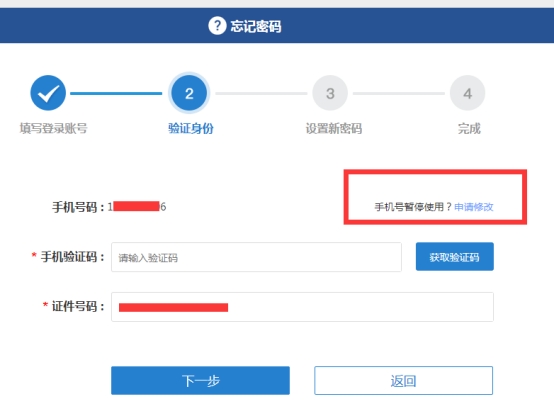
Task: Focus the 证件号码 input field
Action: [x=302, y=307]
